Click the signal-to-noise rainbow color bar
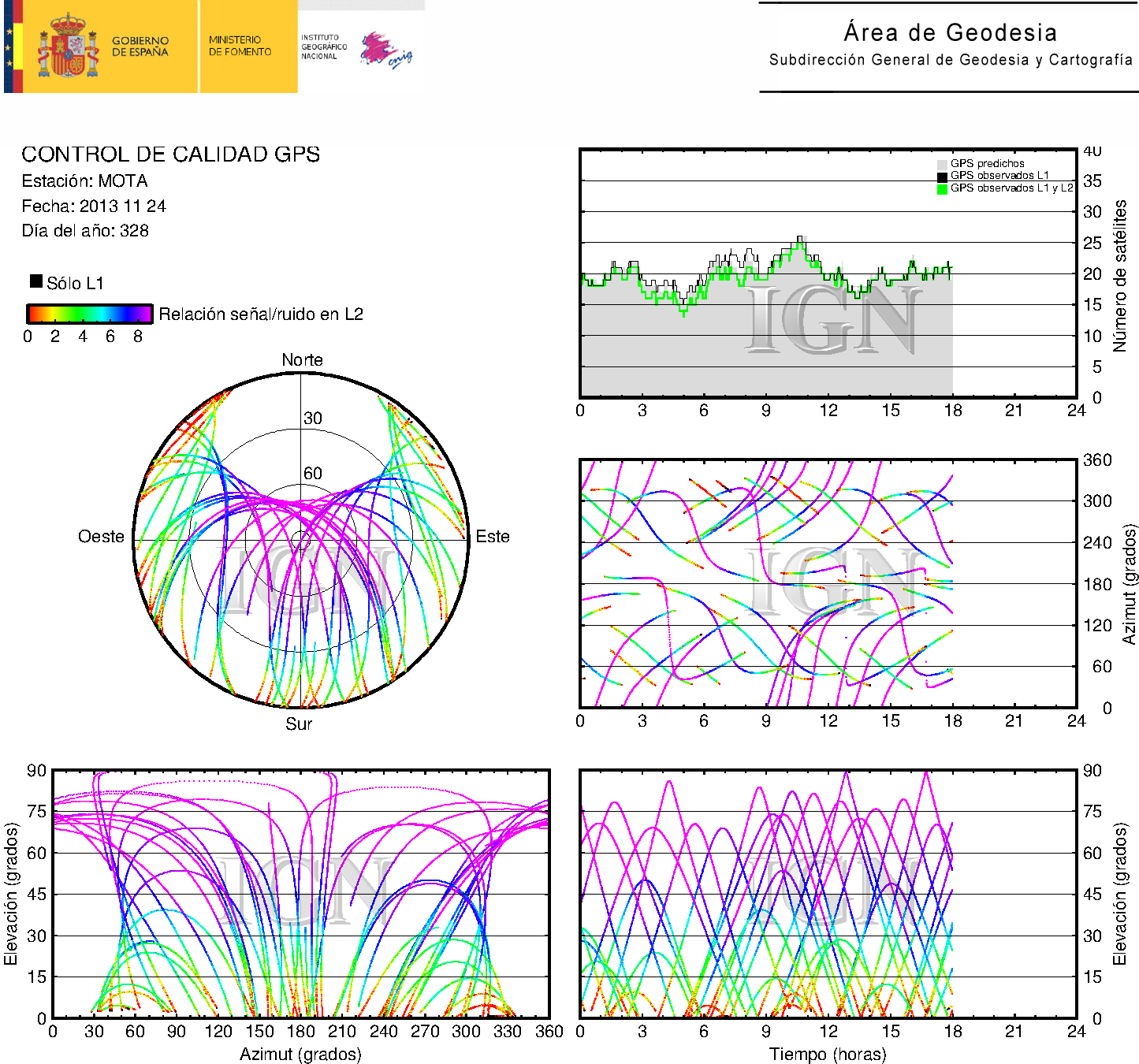The image size is (1139, 1064). [x=89, y=314]
